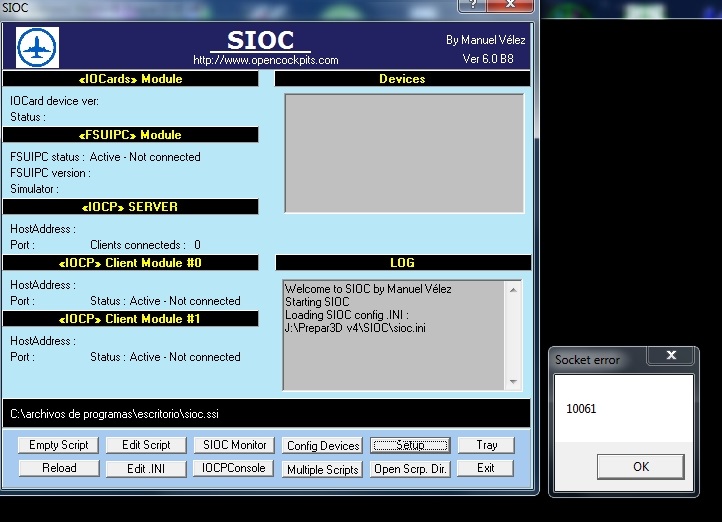Click the sioc.ini path log line
722x522 pixels.
pyautogui.click(x=355, y=328)
